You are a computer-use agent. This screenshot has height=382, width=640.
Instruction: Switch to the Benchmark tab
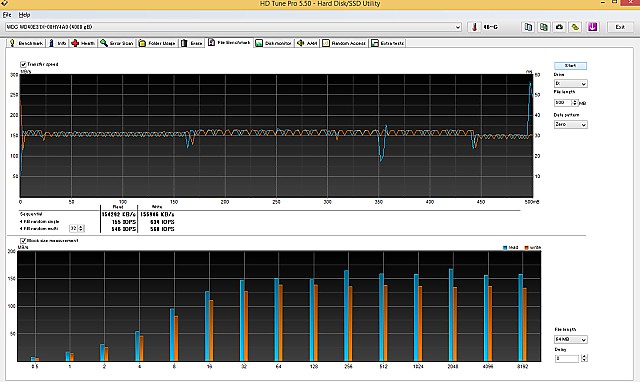27,43
